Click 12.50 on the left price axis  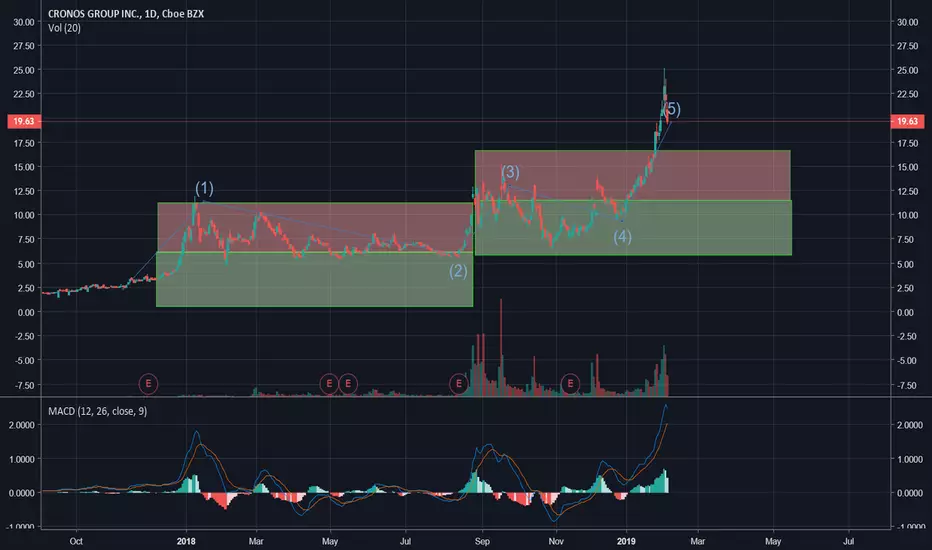click(24, 191)
